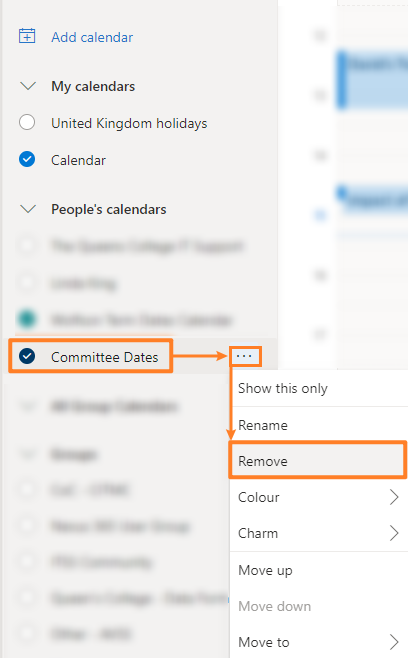408x658 pixels.
Task: Click the blue calendar event block
Action: click(x=373, y=79)
